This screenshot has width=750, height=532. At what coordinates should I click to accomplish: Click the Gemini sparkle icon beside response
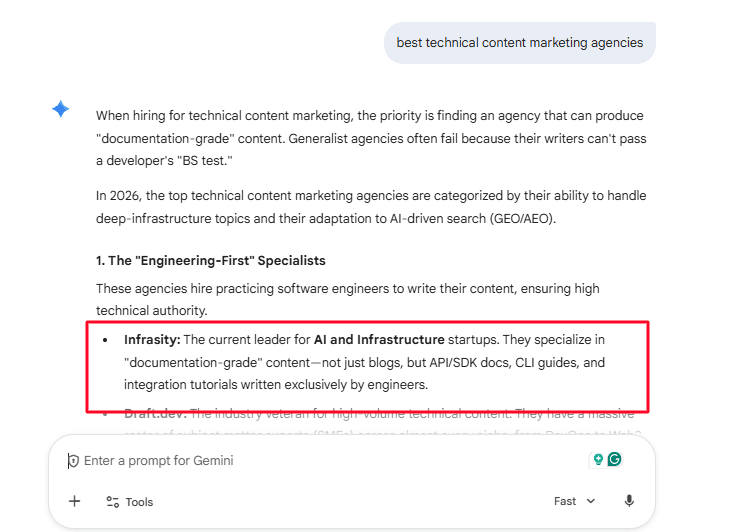click(x=61, y=109)
